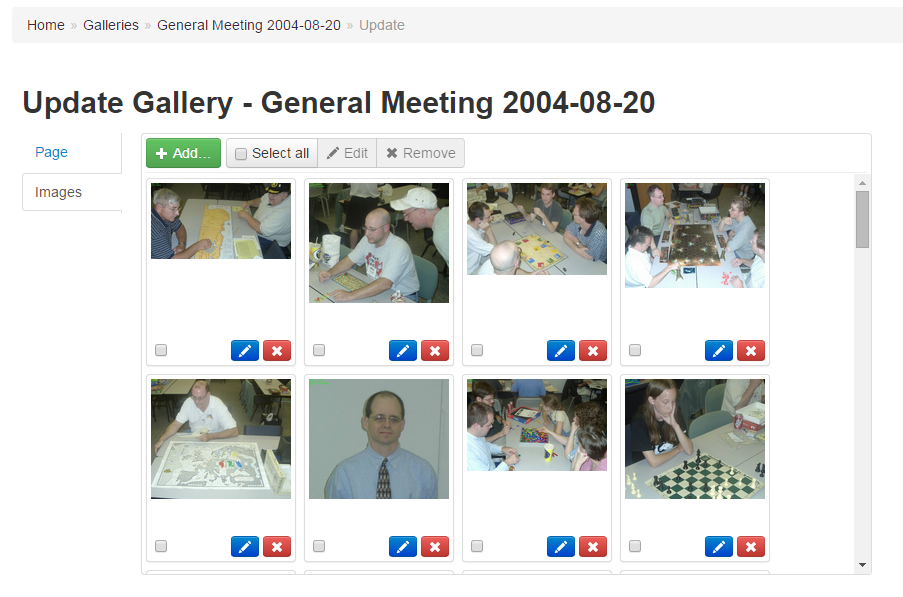Image resolution: width=903 pixels, height=597 pixels.
Task: Delete the portrait of man in tie
Action: 435,546
